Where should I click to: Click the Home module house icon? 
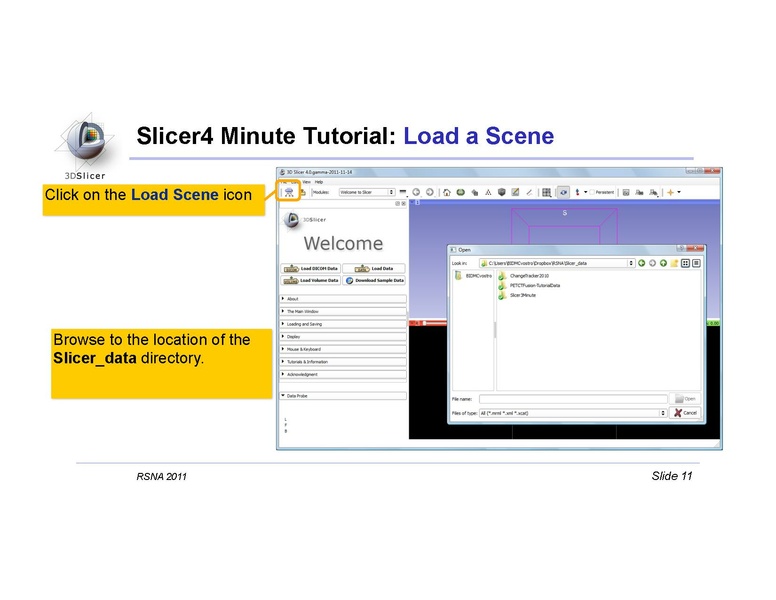click(446, 192)
